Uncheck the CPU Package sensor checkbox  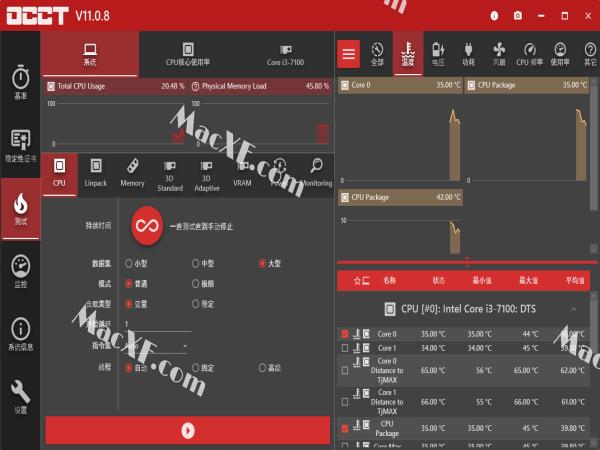click(345, 428)
